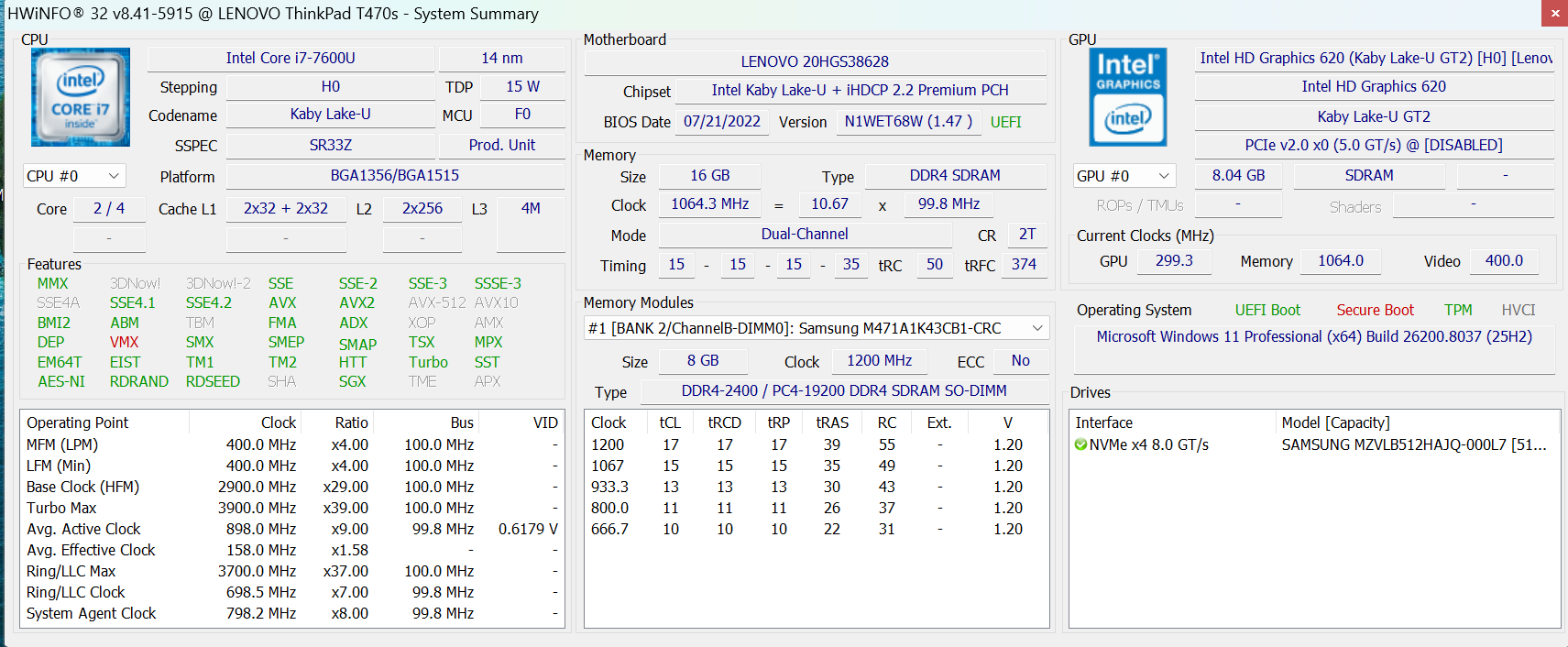Screen dimensions: 1568x647
Task: Click the Base Clock (HFM) row
Action: click(x=292, y=488)
